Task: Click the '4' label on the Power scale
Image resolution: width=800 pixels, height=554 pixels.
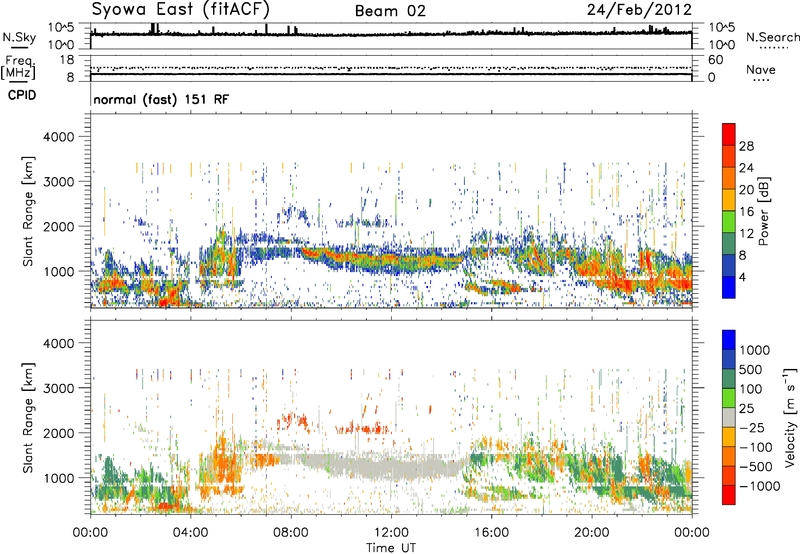Action: click(742, 277)
